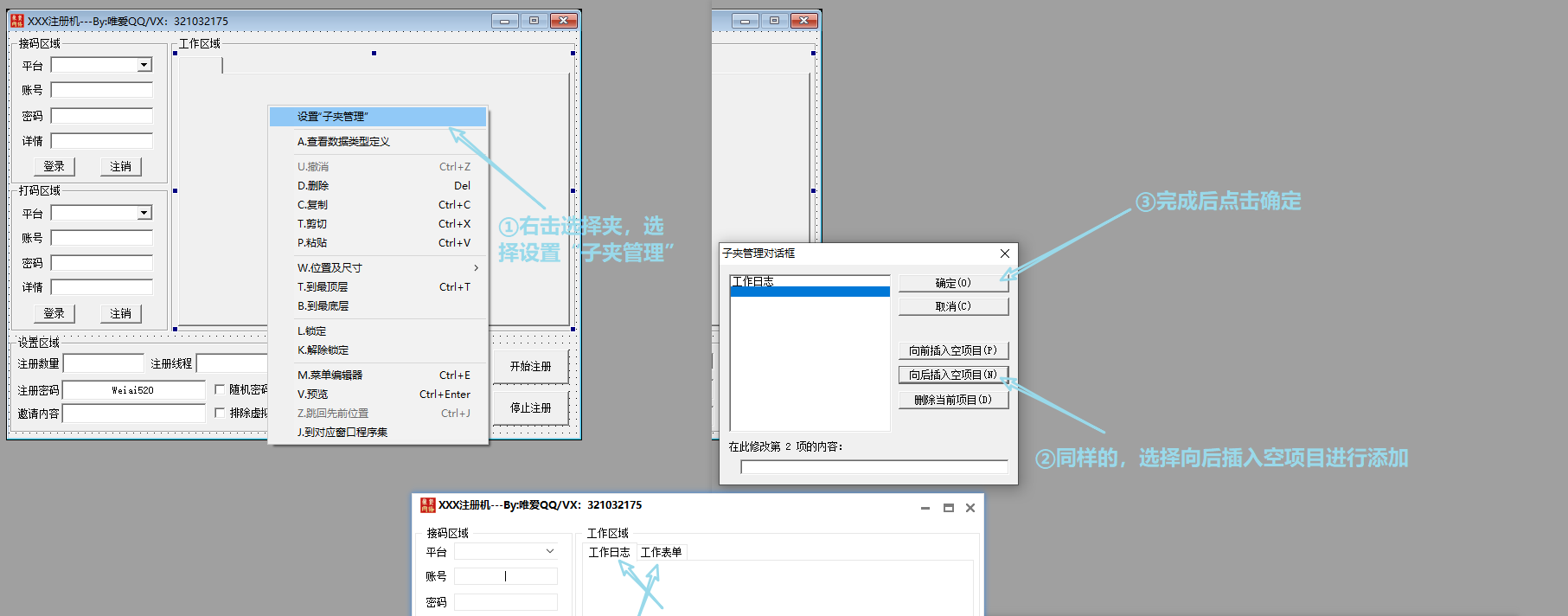
Task: Minimize the bottom XXX注册机 window
Action: pos(925,508)
